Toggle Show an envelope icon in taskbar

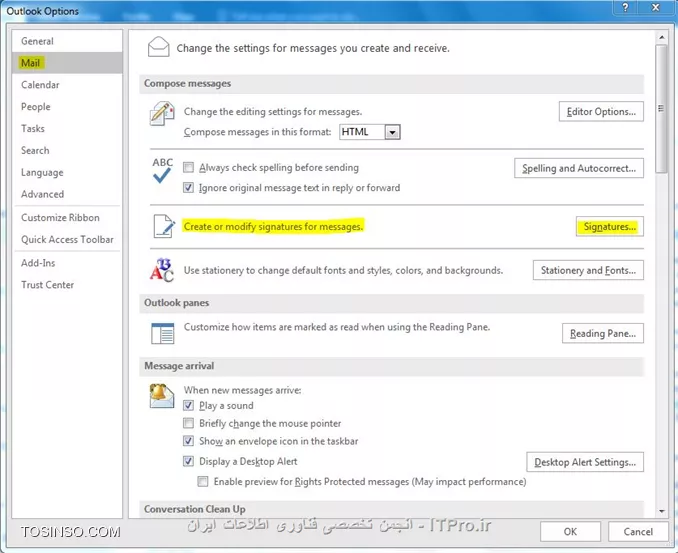coord(188,441)
